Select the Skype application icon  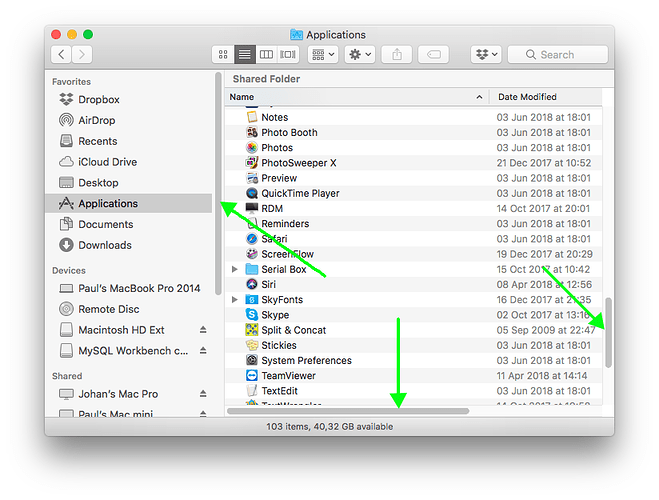(253, 315)
